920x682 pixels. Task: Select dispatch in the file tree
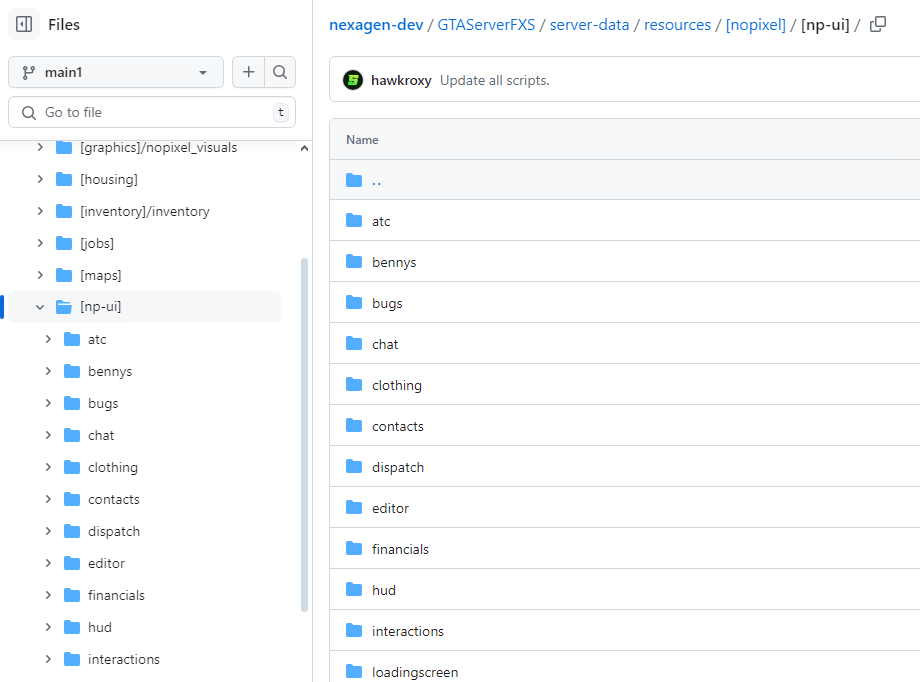tap(114, 531)
